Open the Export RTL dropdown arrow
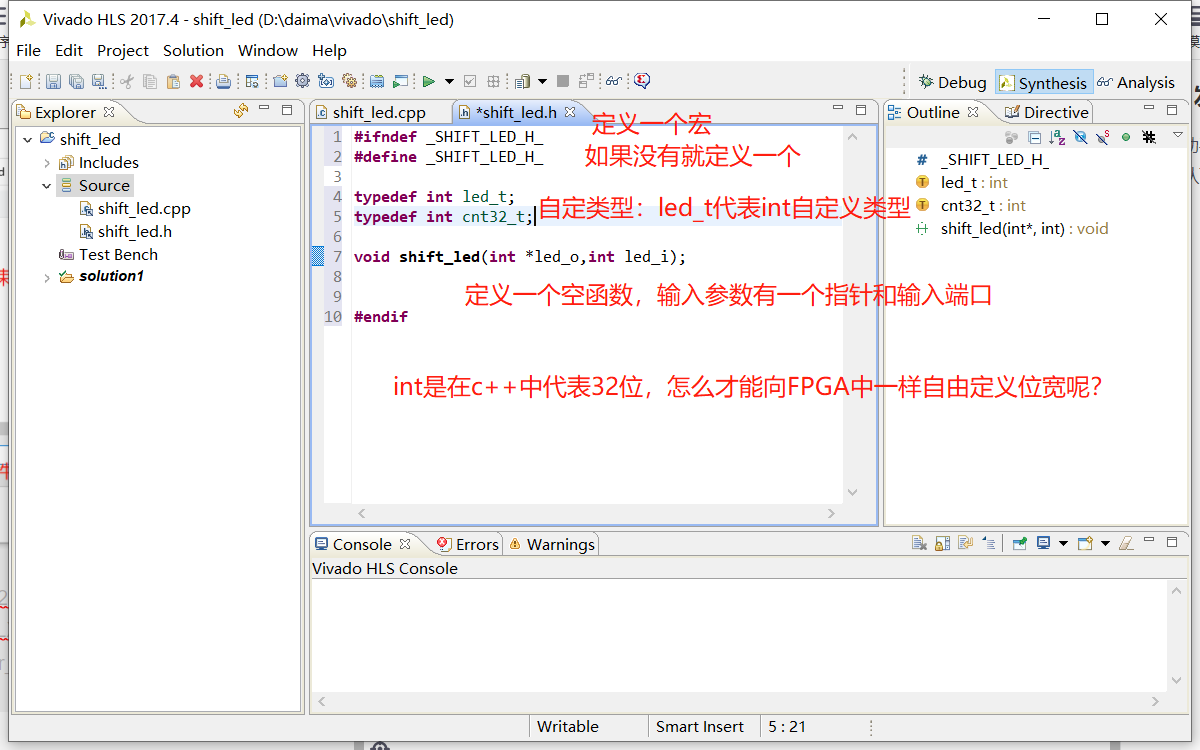 [x=542, y=81]
